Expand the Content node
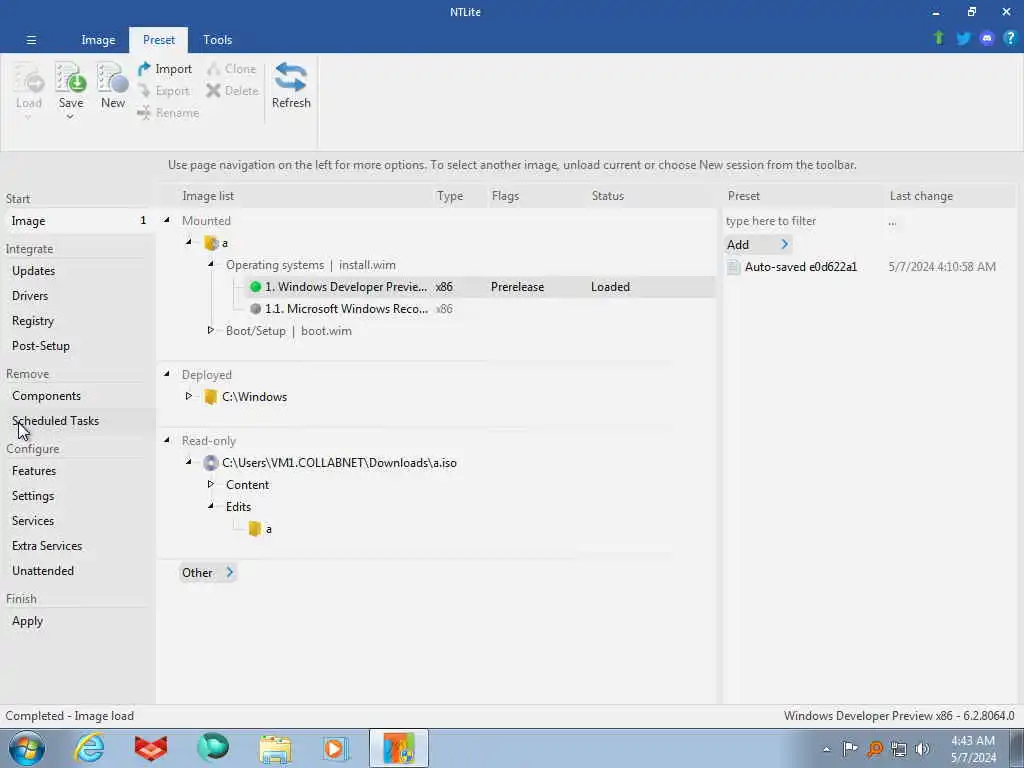The width and height of the screenshot is (1024, 768). (210, 484)
